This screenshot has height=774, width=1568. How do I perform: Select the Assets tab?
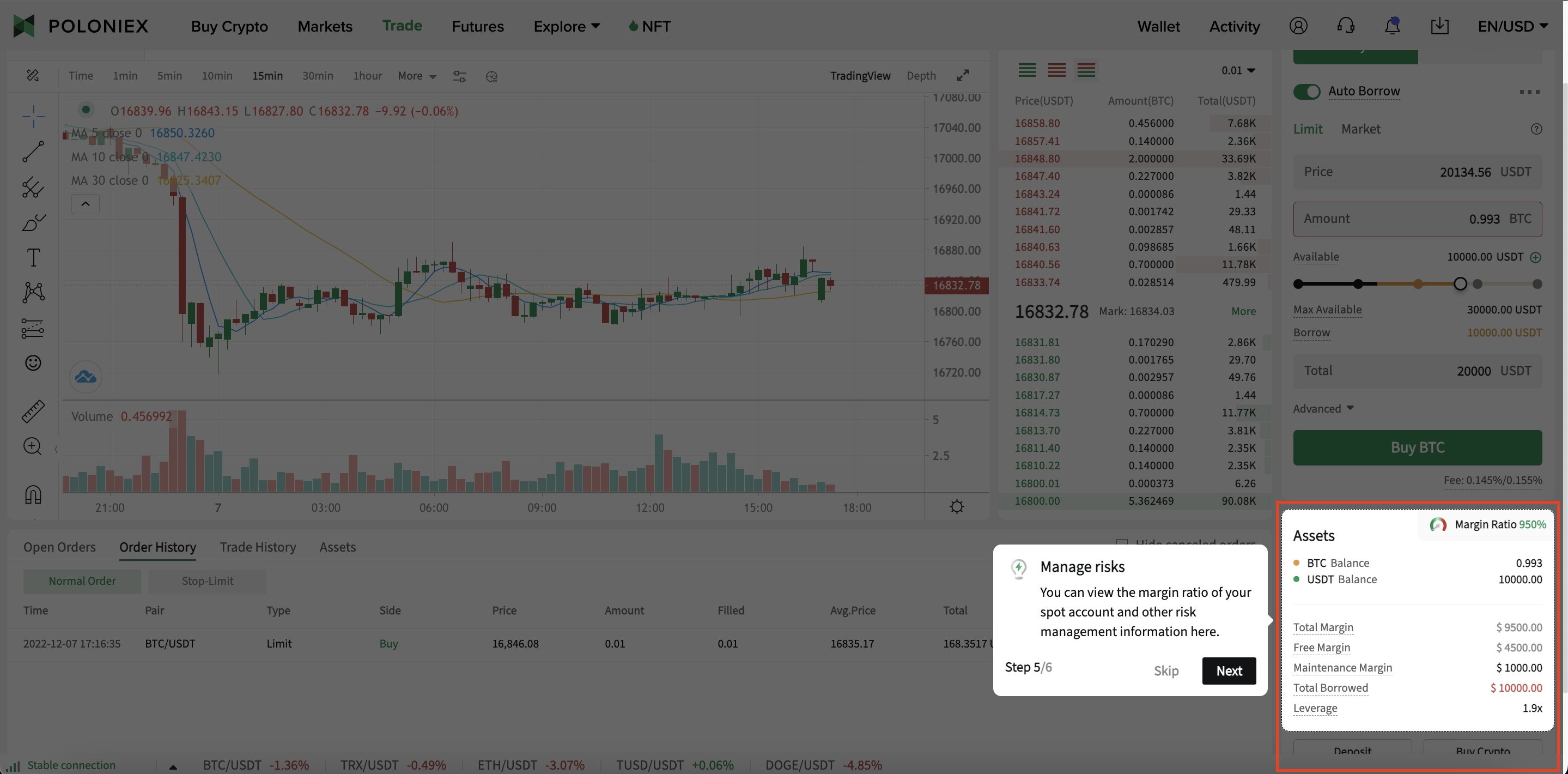click(337, 547)
